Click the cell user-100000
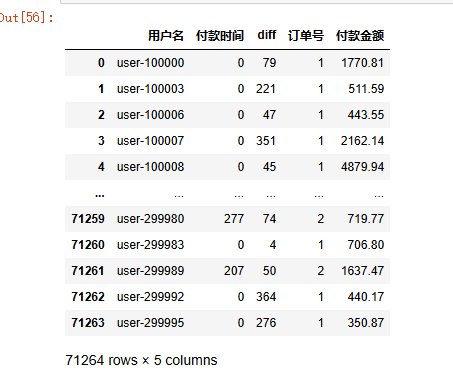The height and width of the screenshot is (375, 453). pyautogui.click(x=150, y=63)
